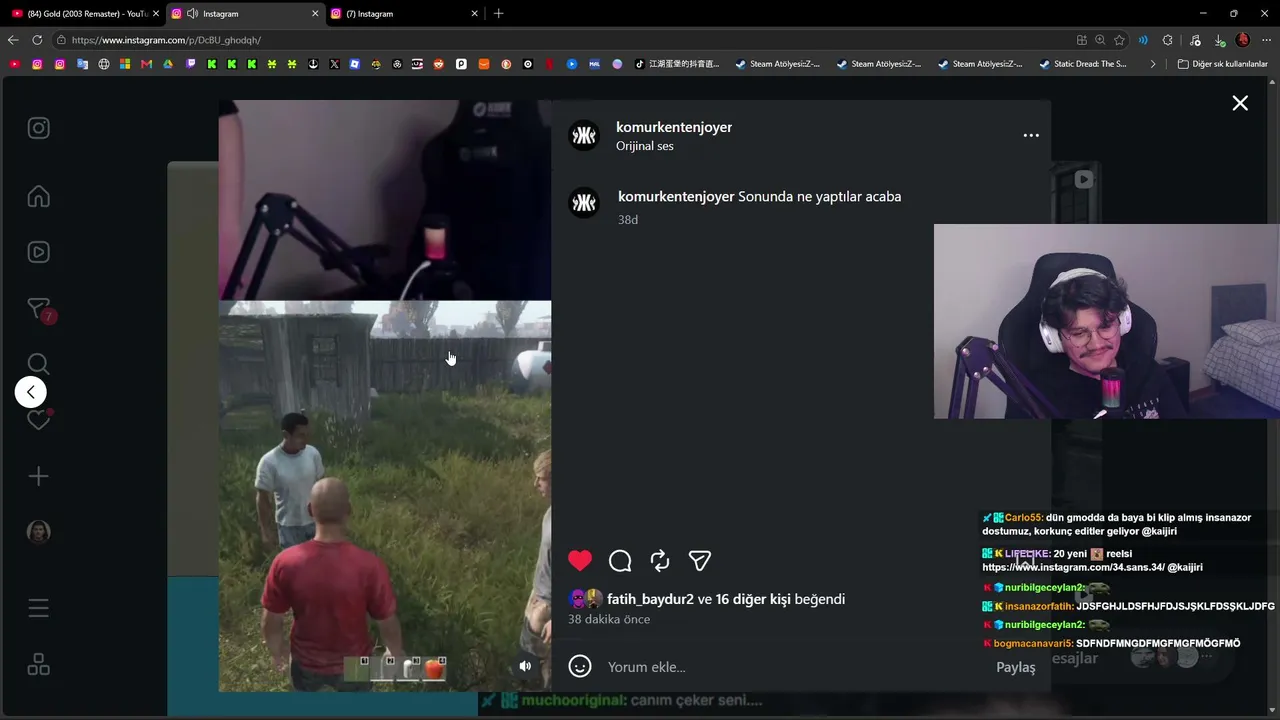Open komurkentenjoyer profile from header

(x=674, y=127)
